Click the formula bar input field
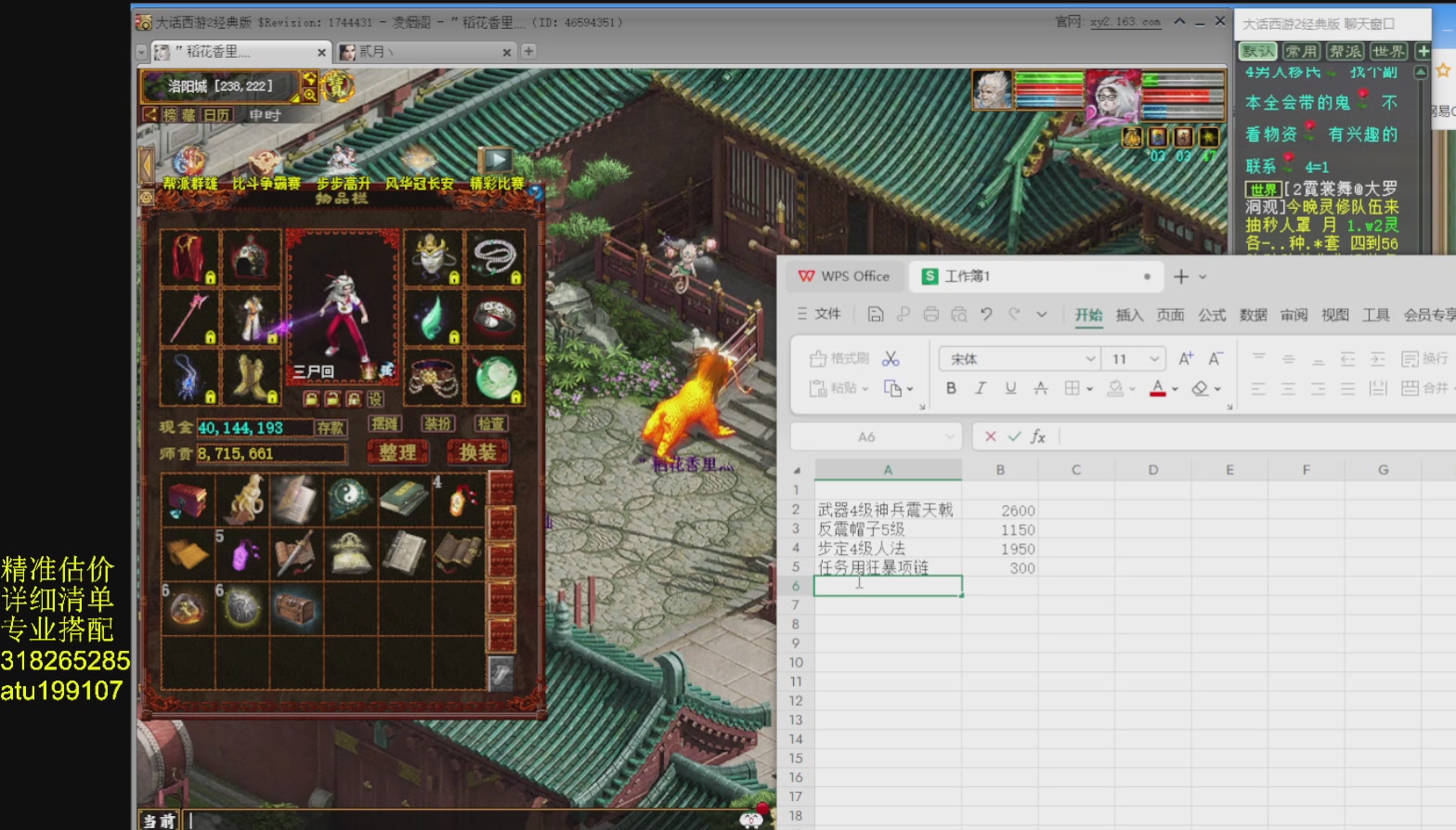This screenshot has width=1456, height=830. click(1256, 436)
